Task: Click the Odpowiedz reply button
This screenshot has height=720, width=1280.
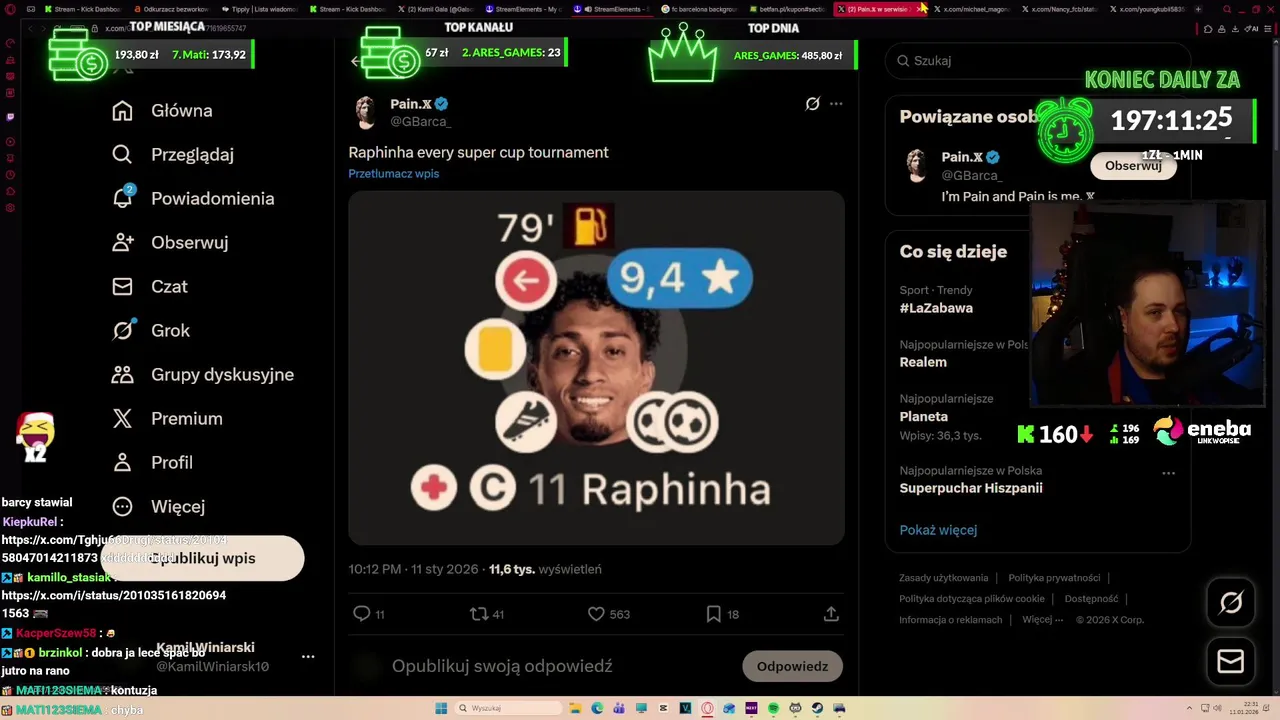Action: coord(792,666)
